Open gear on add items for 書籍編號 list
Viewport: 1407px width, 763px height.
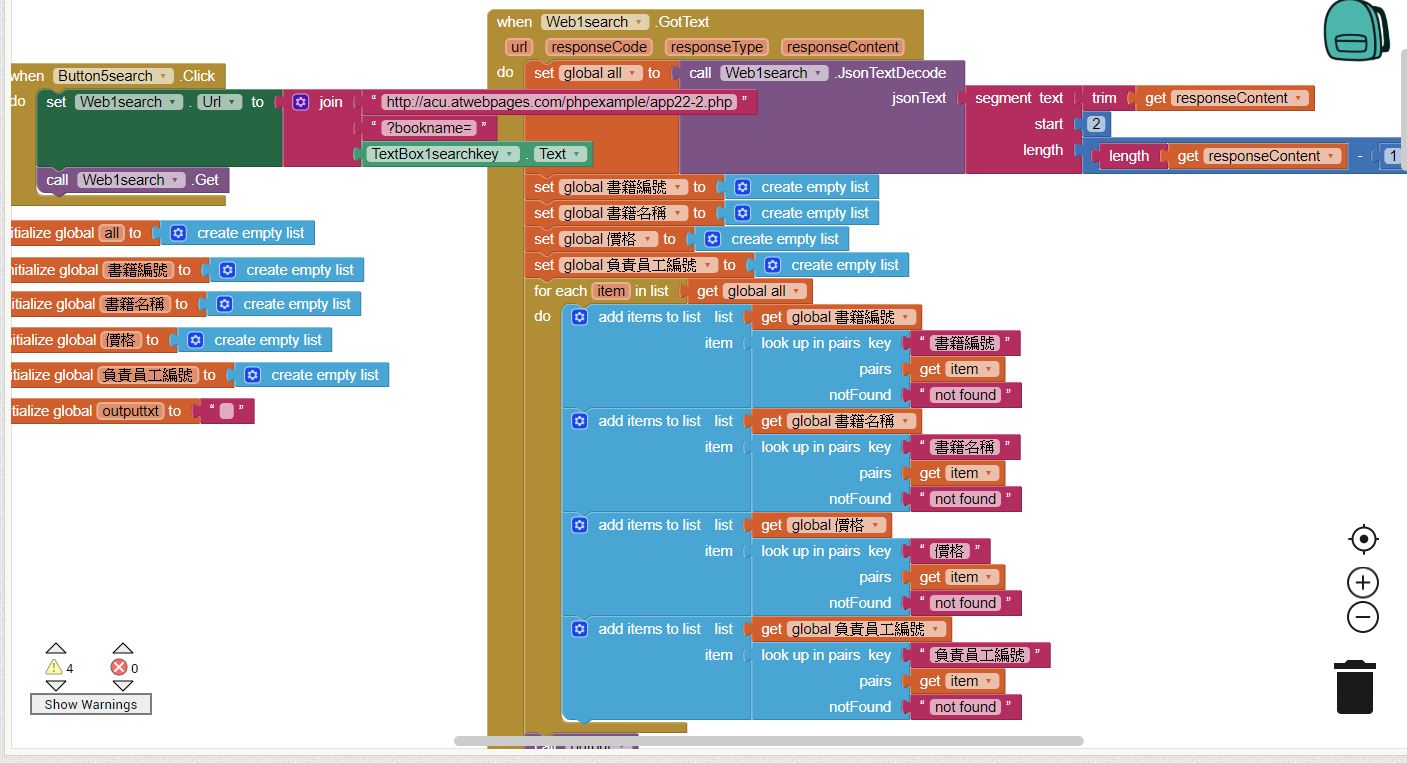click(579, 317)
